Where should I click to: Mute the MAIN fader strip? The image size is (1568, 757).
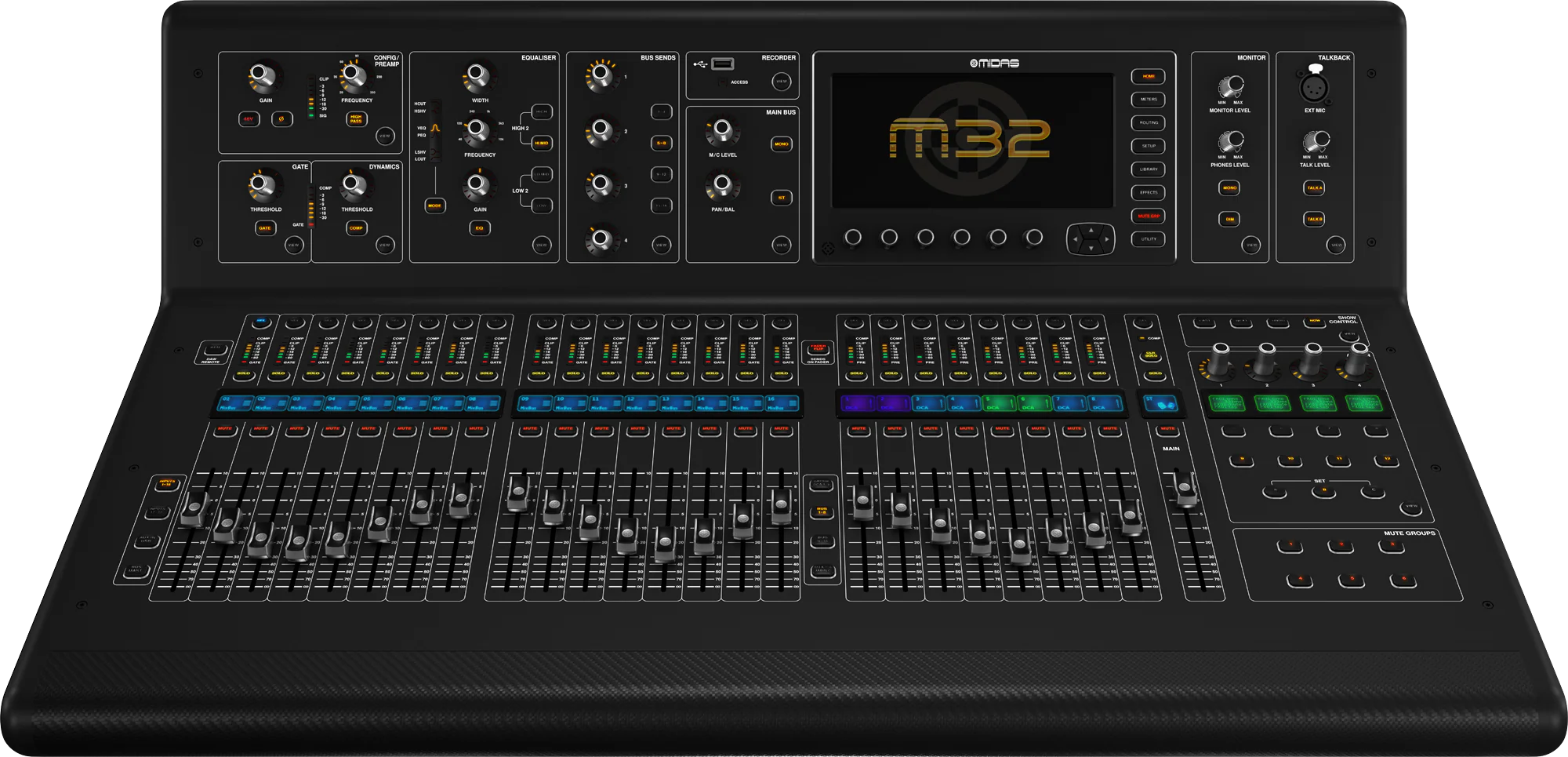coord(1167,430)
